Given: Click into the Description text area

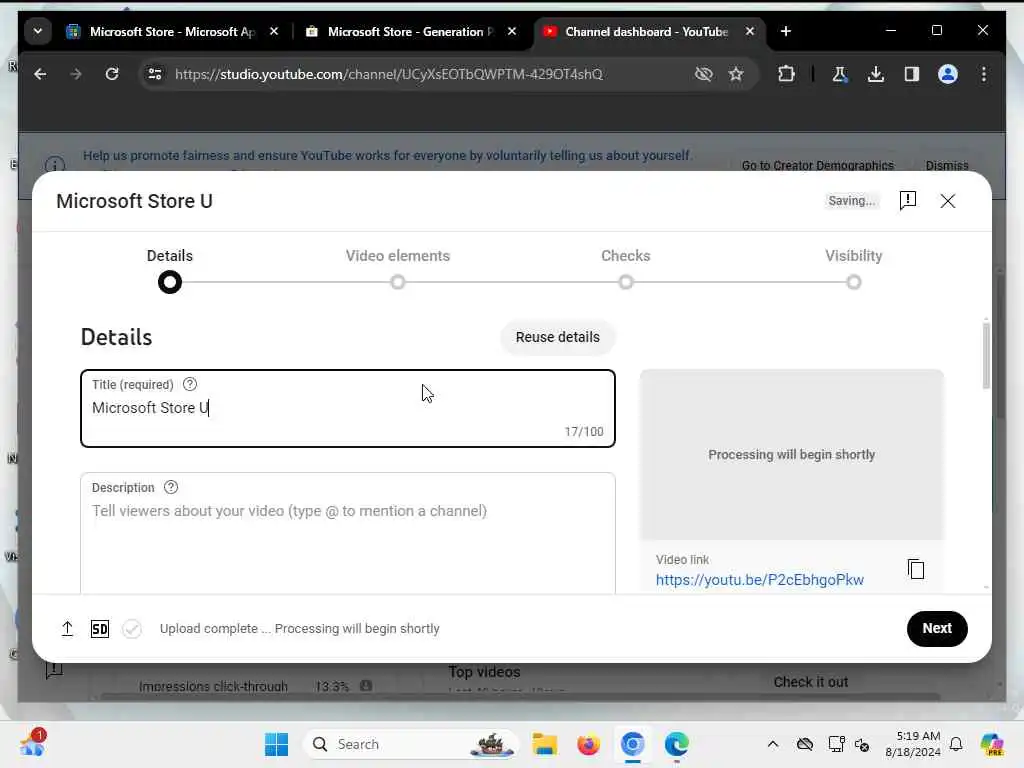Looking at the screenshot, I should pos(348,533).
